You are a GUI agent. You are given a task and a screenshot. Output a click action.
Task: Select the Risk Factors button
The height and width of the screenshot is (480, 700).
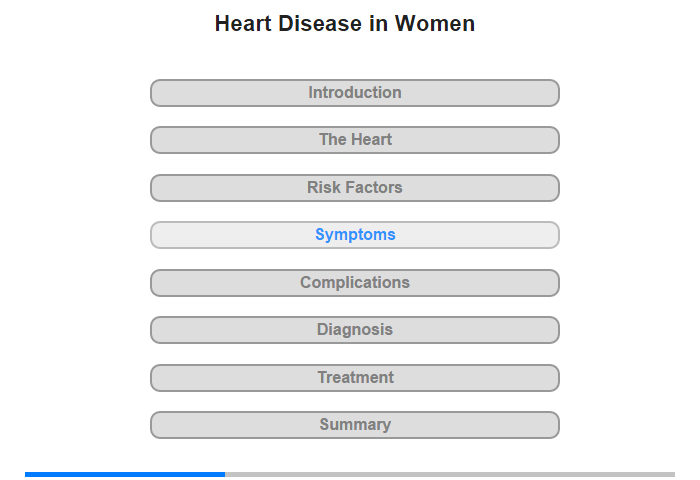(354, 188)
